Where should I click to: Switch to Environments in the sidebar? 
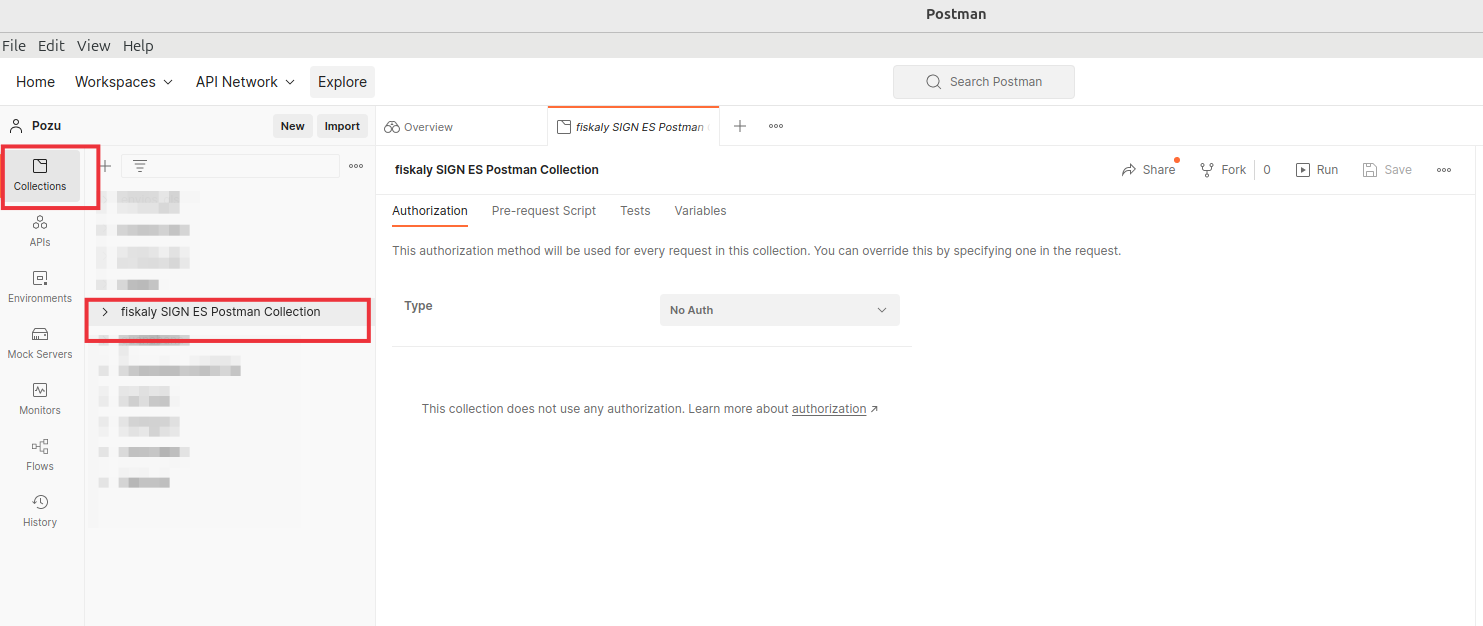click(40, 287)
